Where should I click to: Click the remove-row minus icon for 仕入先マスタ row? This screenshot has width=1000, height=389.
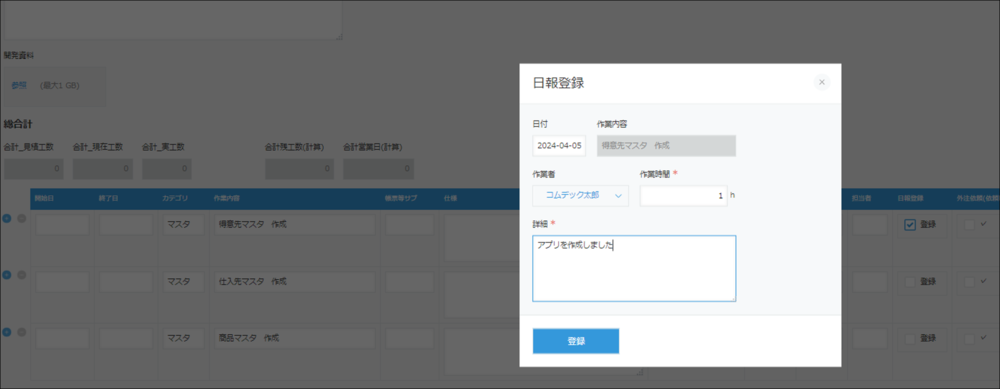(21, 275)
